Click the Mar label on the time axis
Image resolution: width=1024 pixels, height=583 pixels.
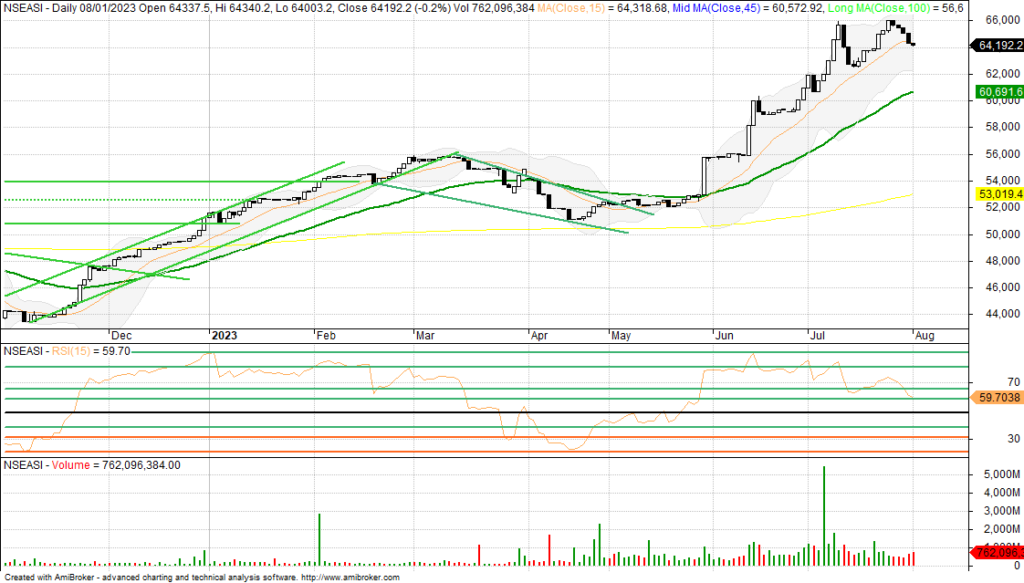coord(424,336)
